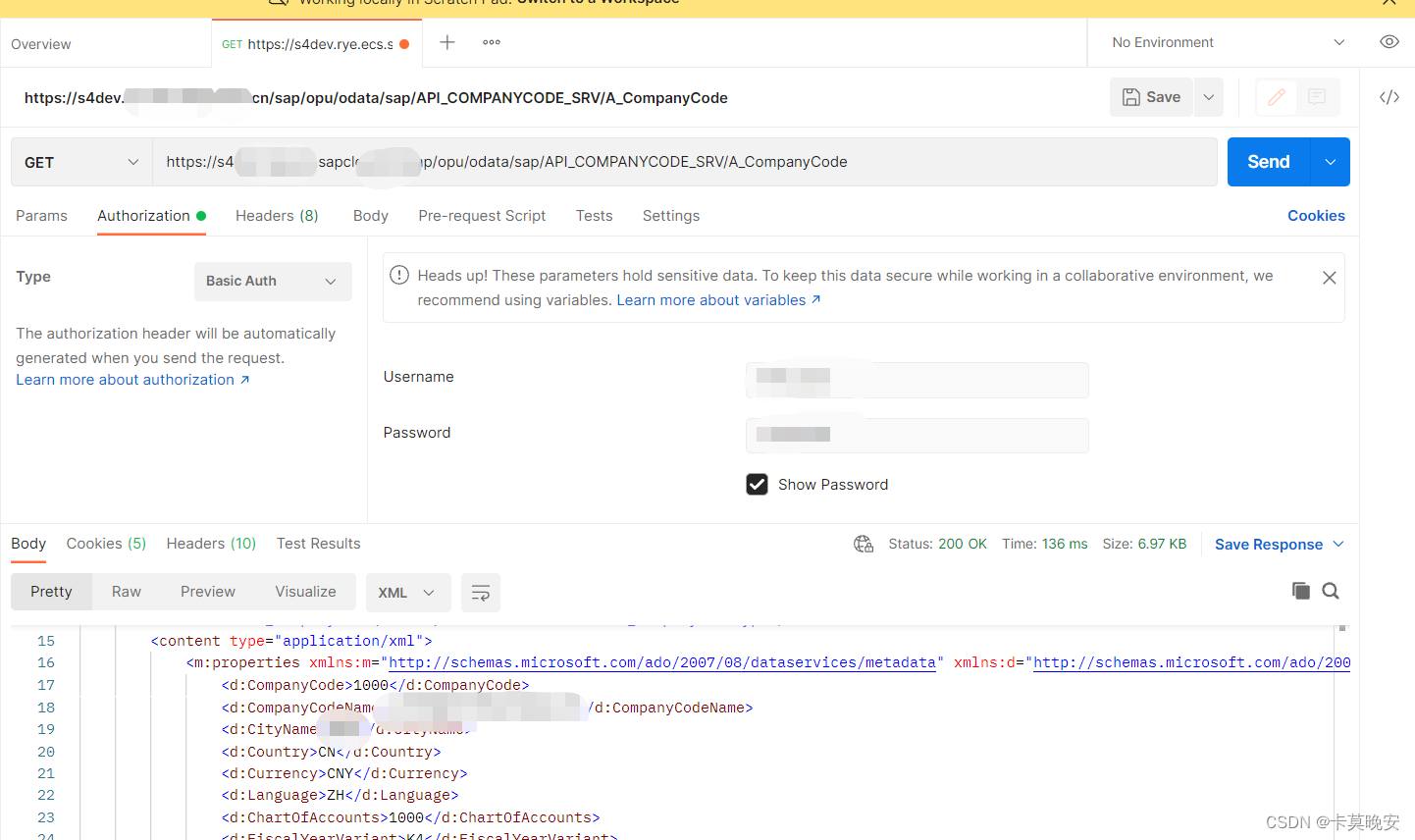Image resolution: width=1415 pixels, height=840 pixels.
Task: Follow Learn more about authorization link
Action: [132, 380]
